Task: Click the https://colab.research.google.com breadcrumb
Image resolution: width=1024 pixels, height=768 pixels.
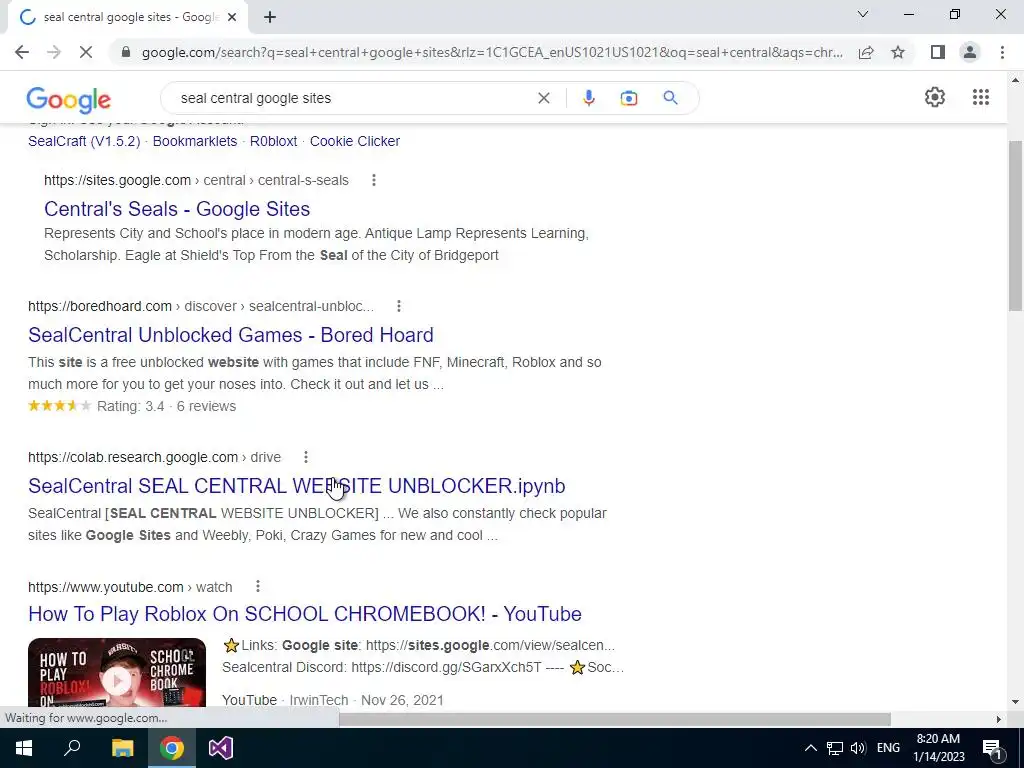Action: 154,457
